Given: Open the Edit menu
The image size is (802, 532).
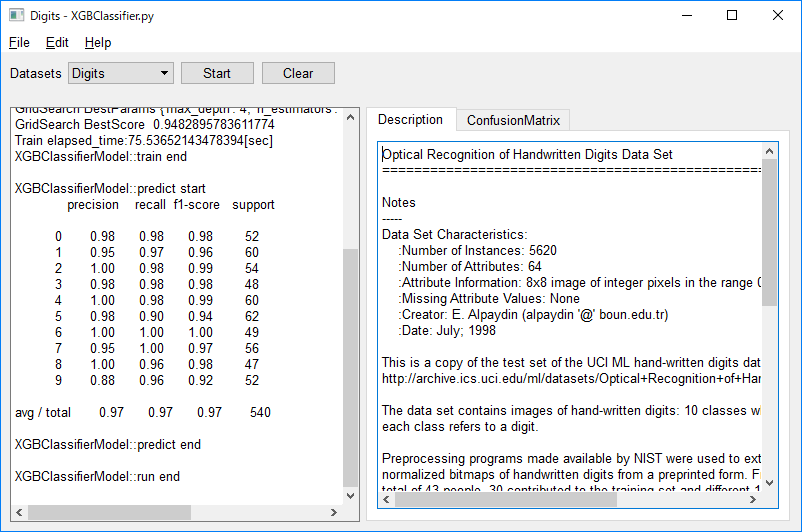Looking at the screenshot, I should 57,42.
